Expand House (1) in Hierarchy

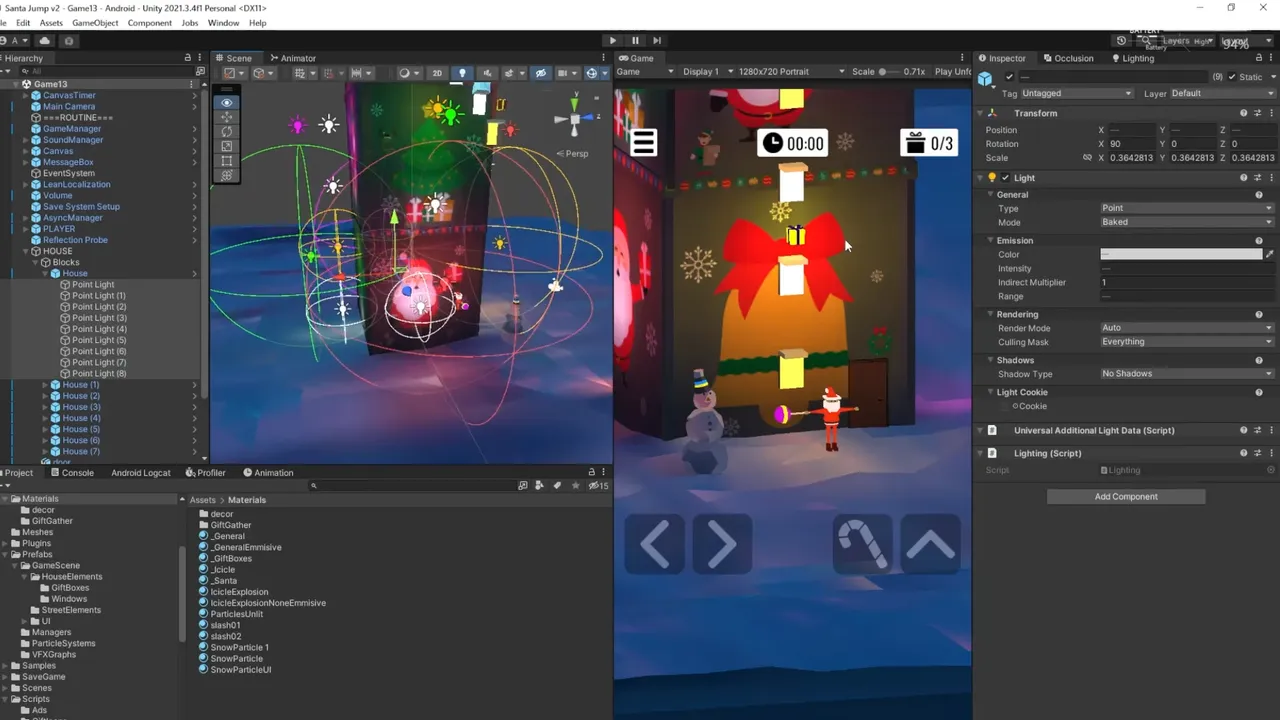pos(46,385)
